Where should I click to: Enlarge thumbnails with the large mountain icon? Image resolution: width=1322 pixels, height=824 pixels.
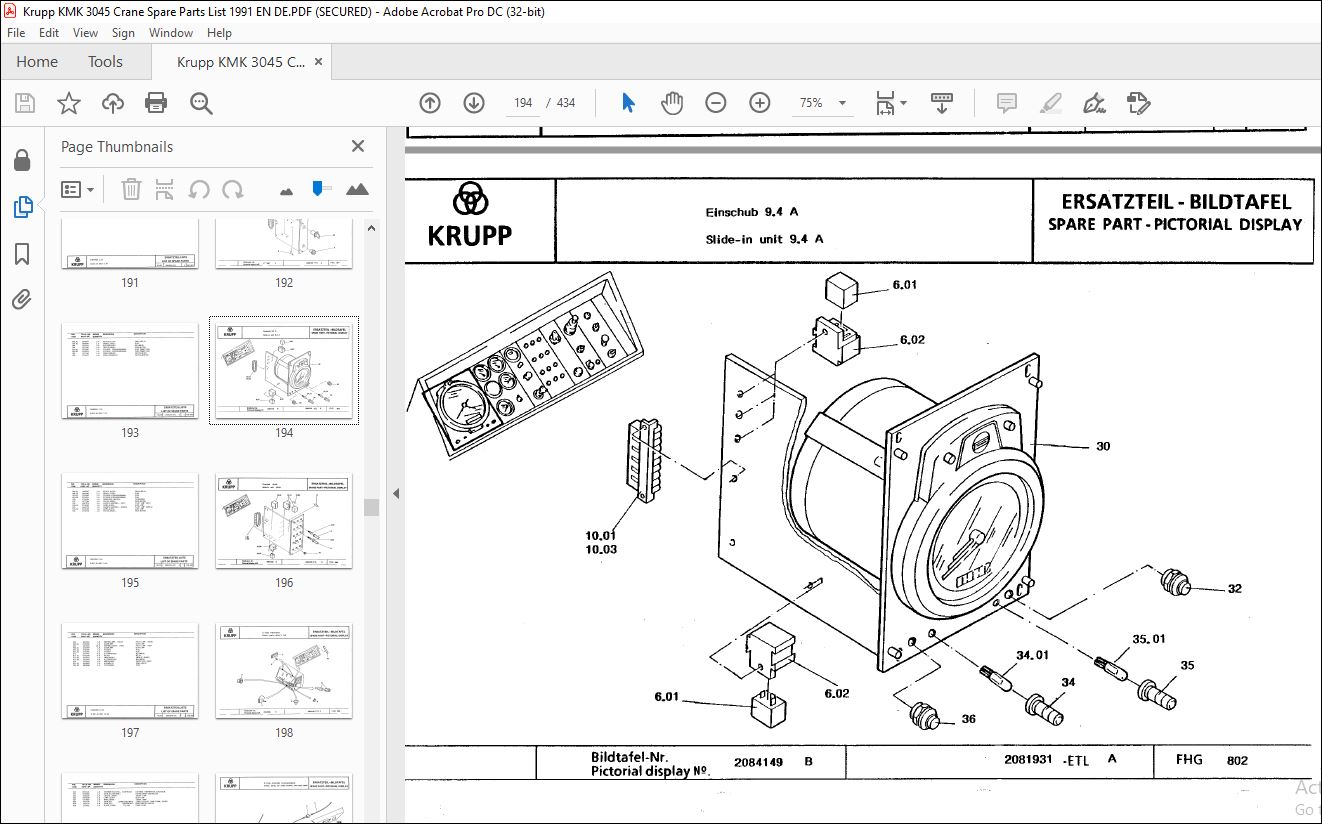[x=357, y=189]
